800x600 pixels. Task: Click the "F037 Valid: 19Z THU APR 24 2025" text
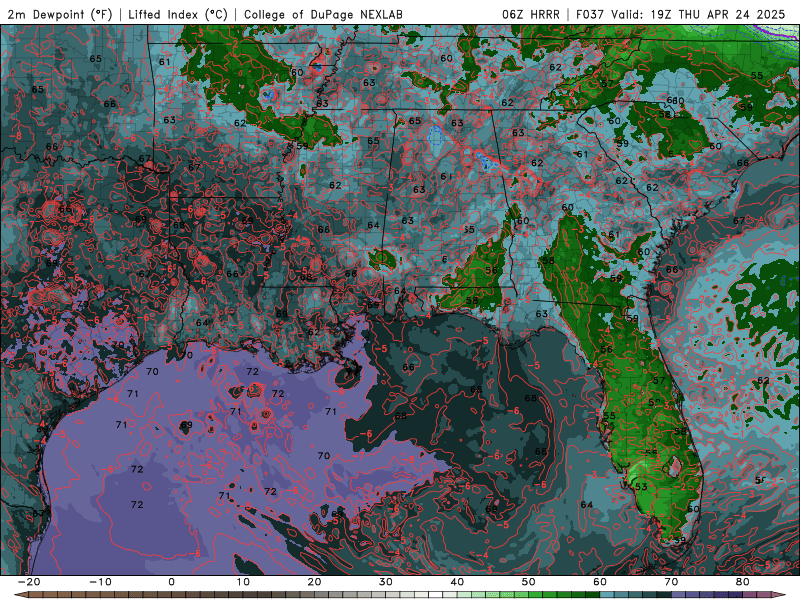click(x=681, y=14)
